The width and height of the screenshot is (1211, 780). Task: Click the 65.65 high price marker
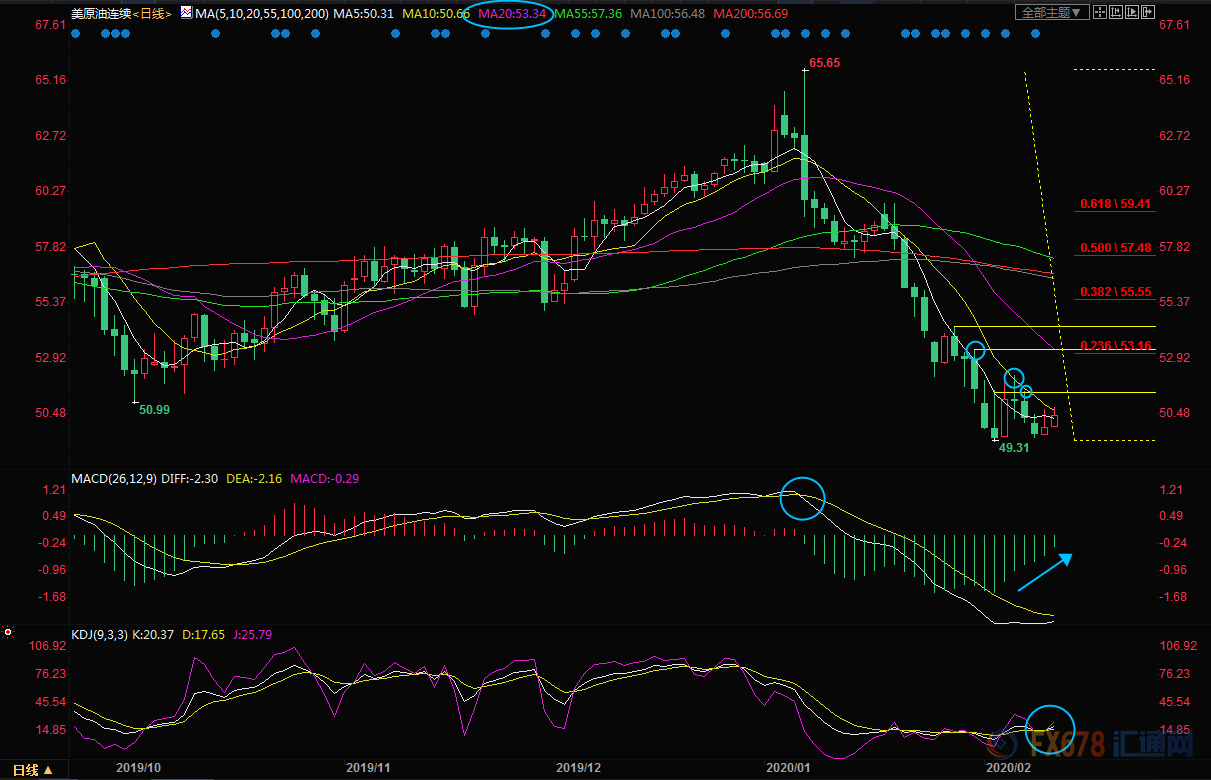[824, 62]
